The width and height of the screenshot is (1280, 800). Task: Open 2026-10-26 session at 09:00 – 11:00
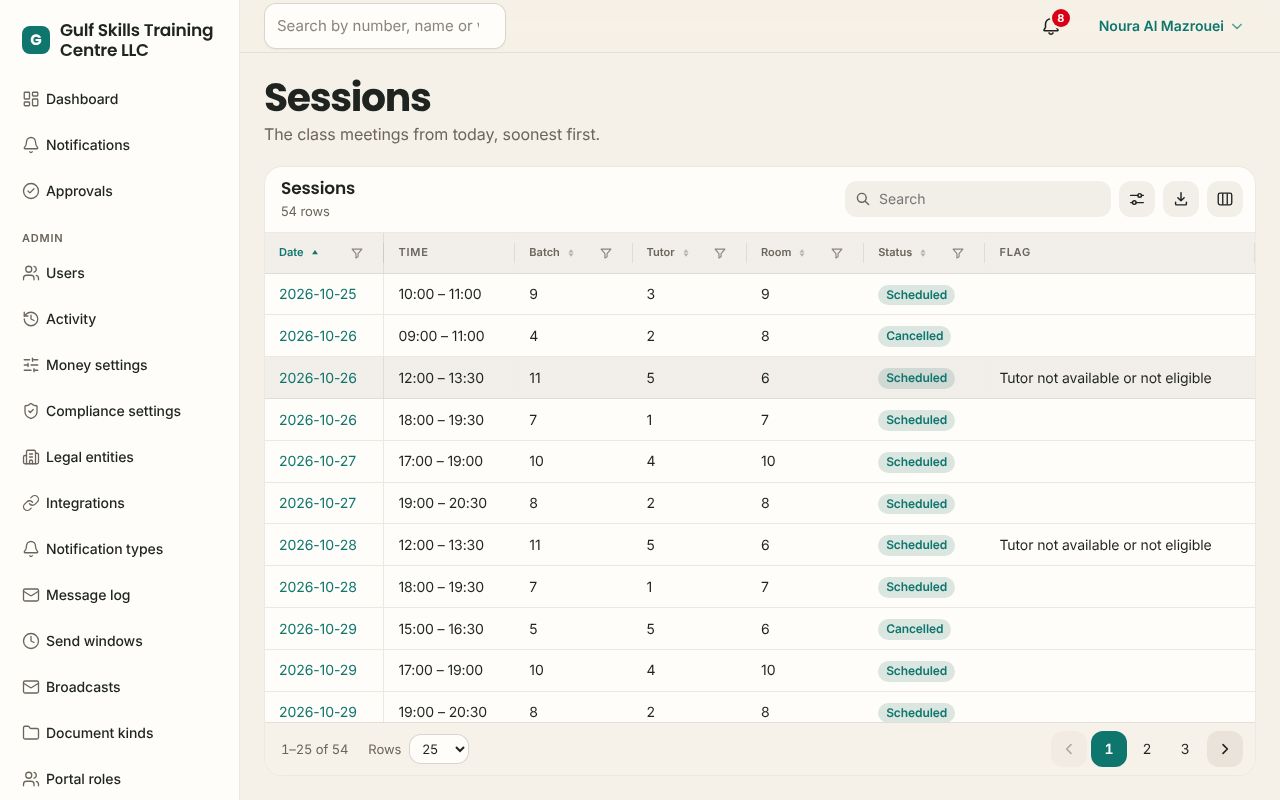[x=318, y=336]
